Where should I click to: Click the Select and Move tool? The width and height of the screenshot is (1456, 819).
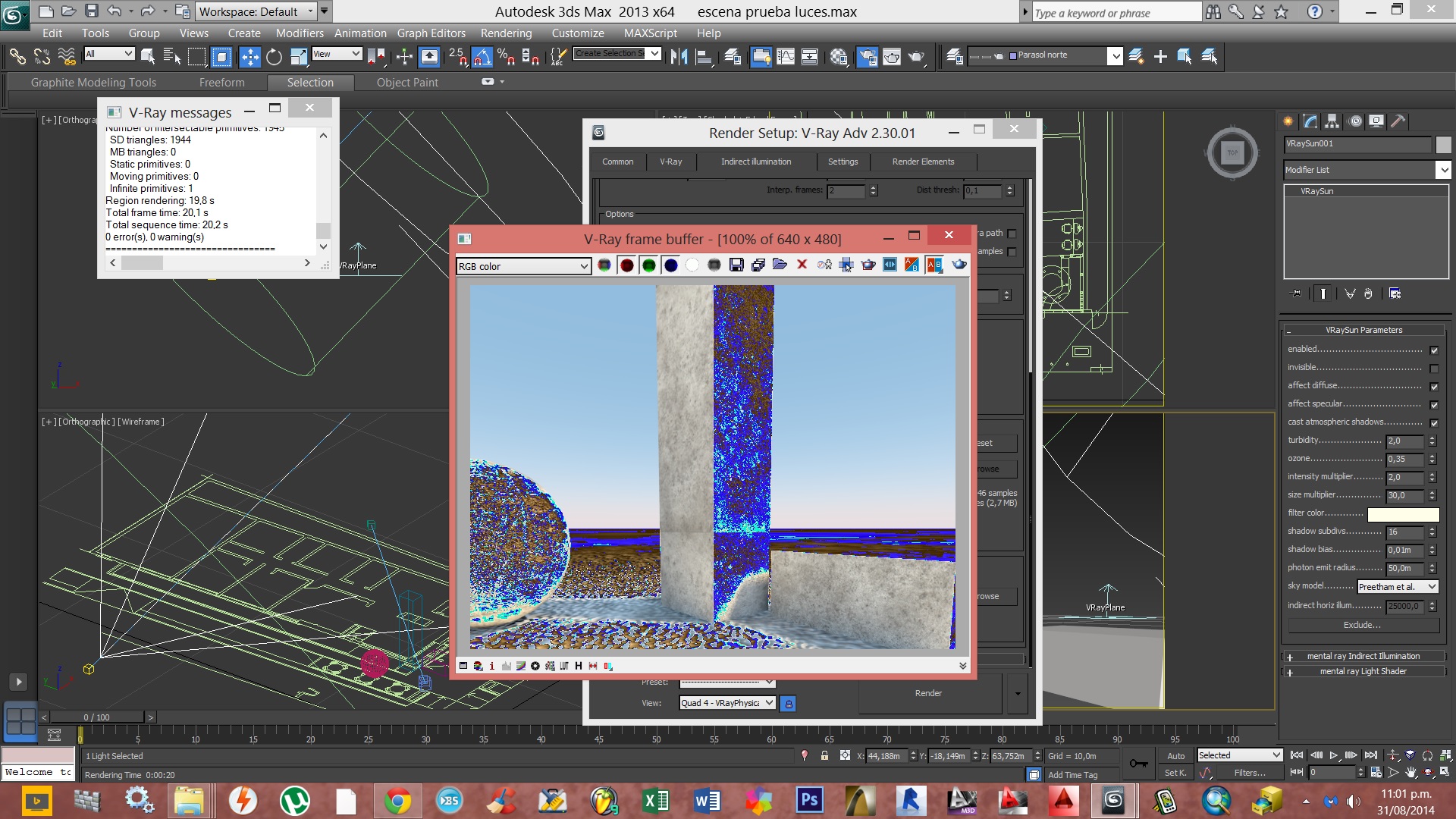(x=249, y=56)
